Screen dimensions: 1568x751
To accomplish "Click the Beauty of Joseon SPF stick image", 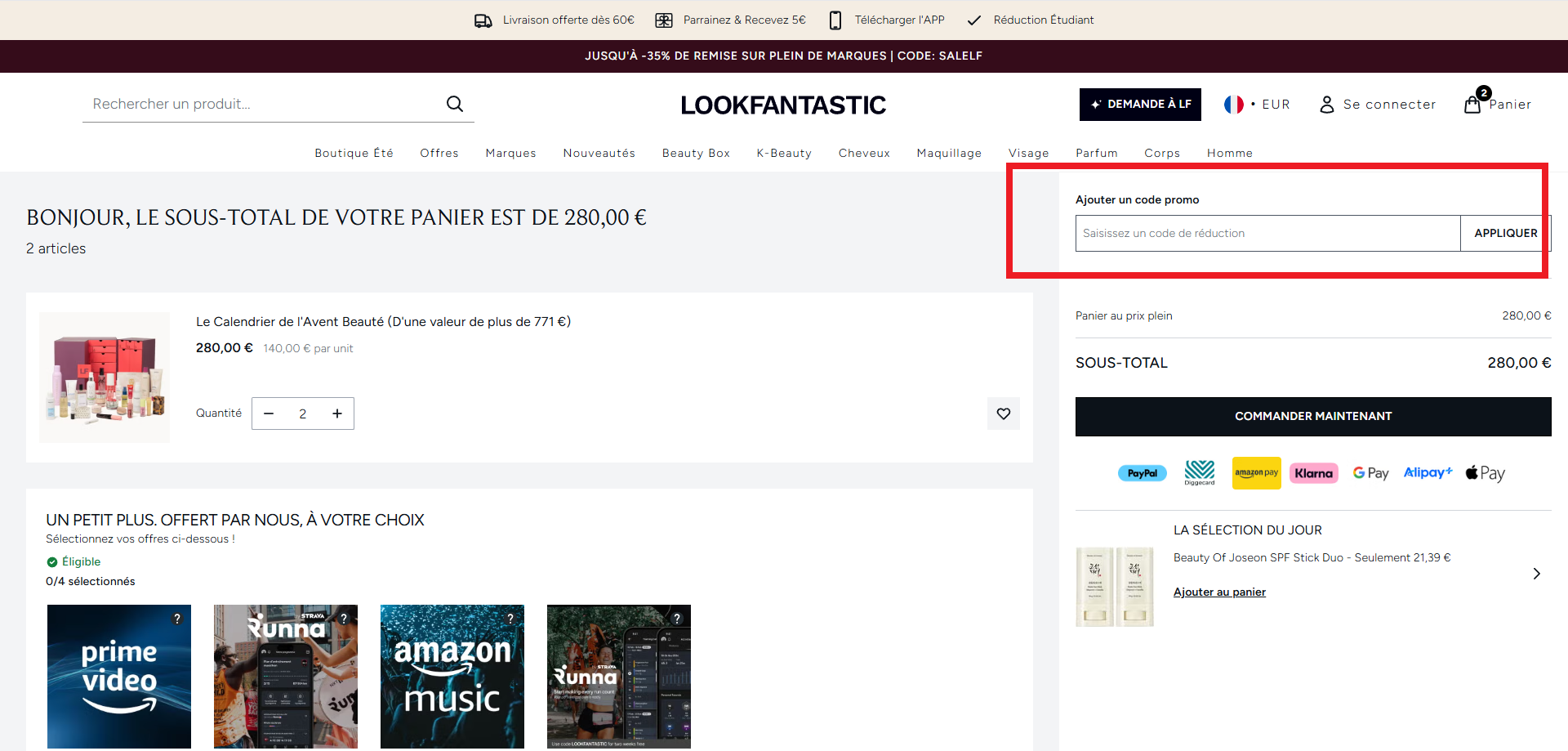I will (1115, 587).
